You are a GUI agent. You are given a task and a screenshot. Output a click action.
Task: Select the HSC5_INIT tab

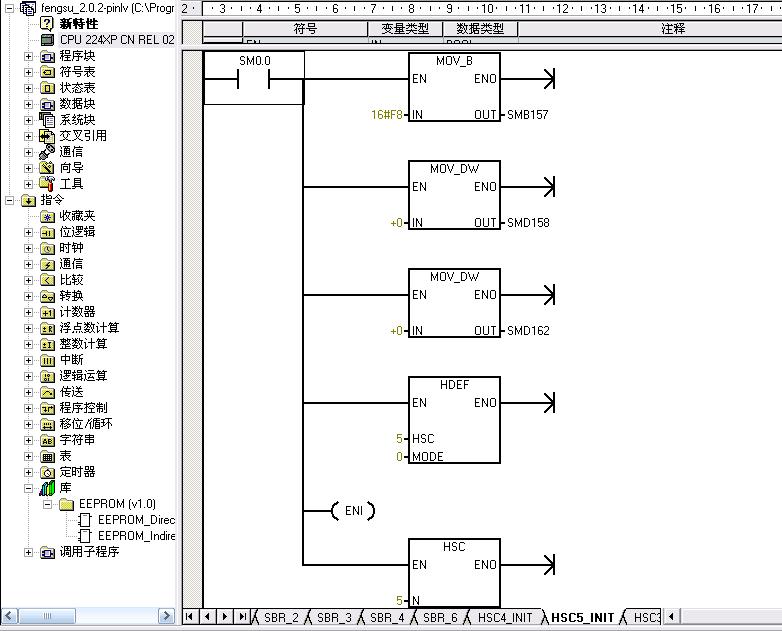pyautogui.click(x=583, y=617)
